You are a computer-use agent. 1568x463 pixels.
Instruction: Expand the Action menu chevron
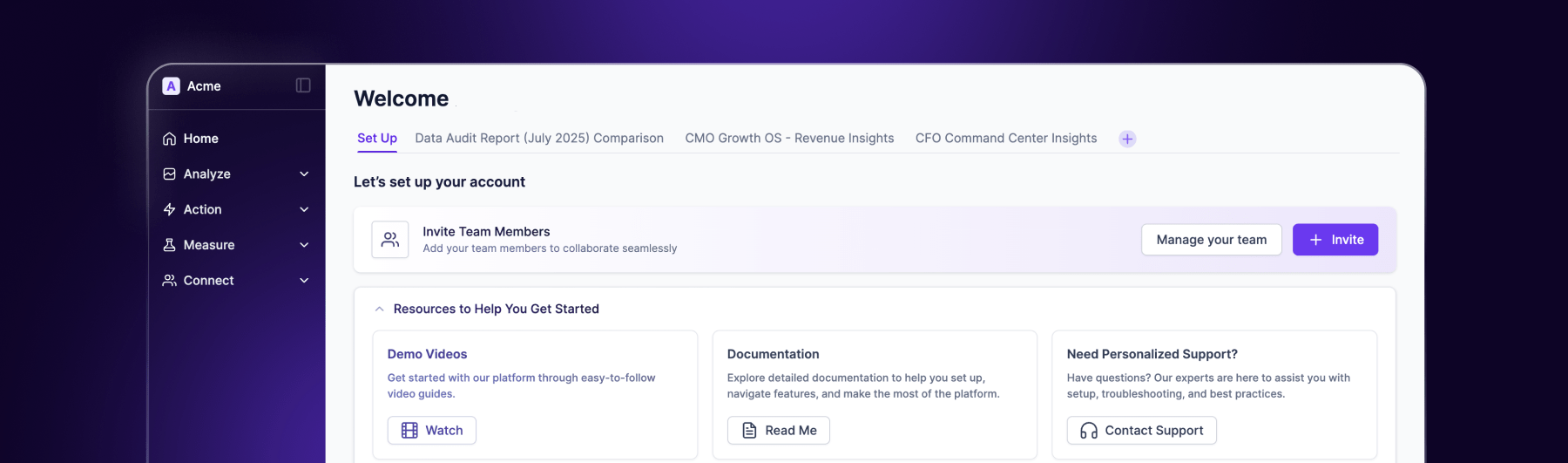(x=304, y=210)
